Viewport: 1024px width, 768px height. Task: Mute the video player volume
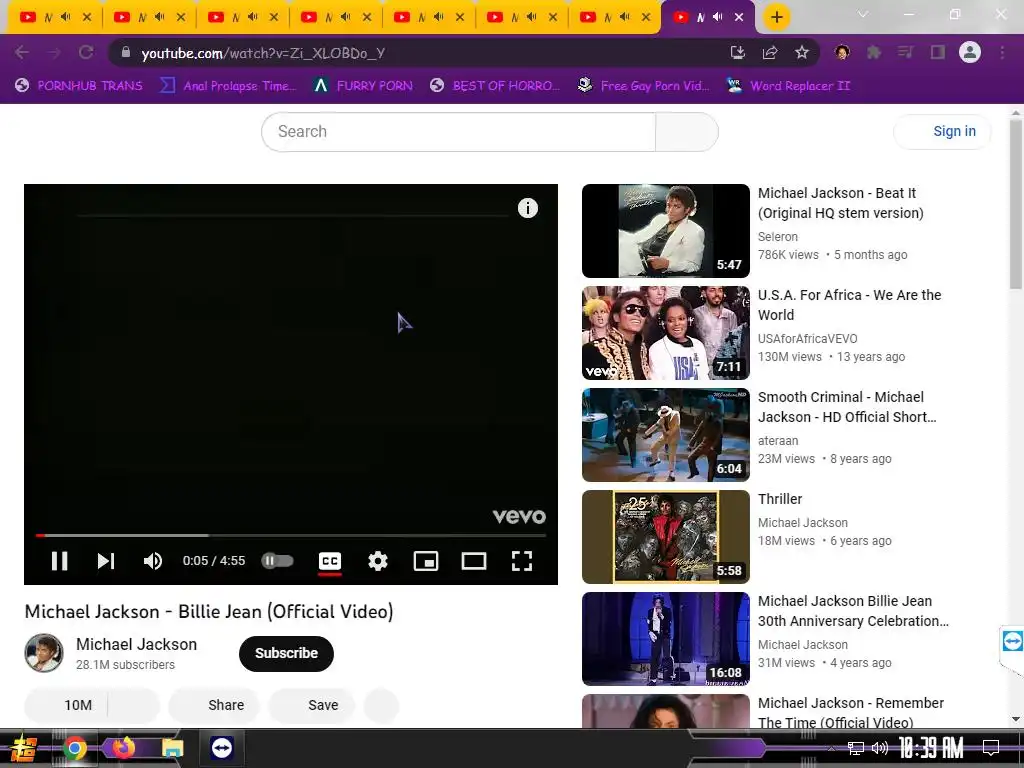(153, 561)
